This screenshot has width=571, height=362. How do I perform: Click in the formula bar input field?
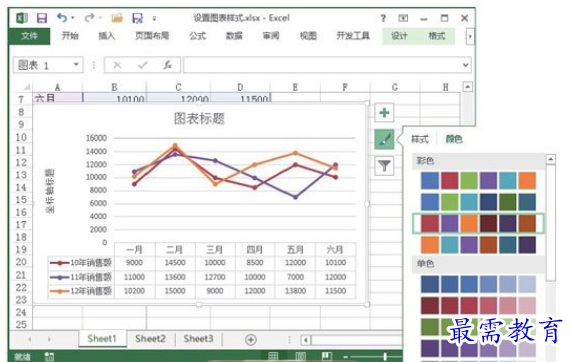pyautogui.click(x=327, y=65)
